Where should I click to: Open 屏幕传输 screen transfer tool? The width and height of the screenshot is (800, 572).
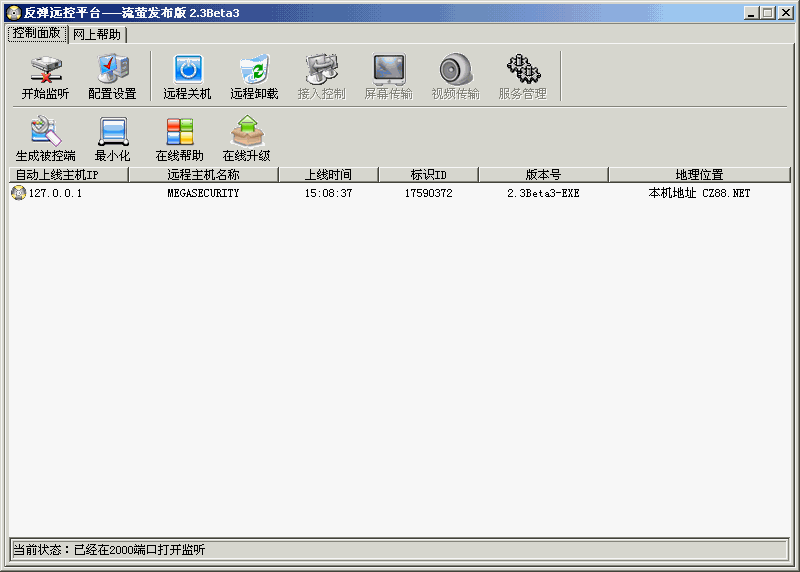(388, 77)
